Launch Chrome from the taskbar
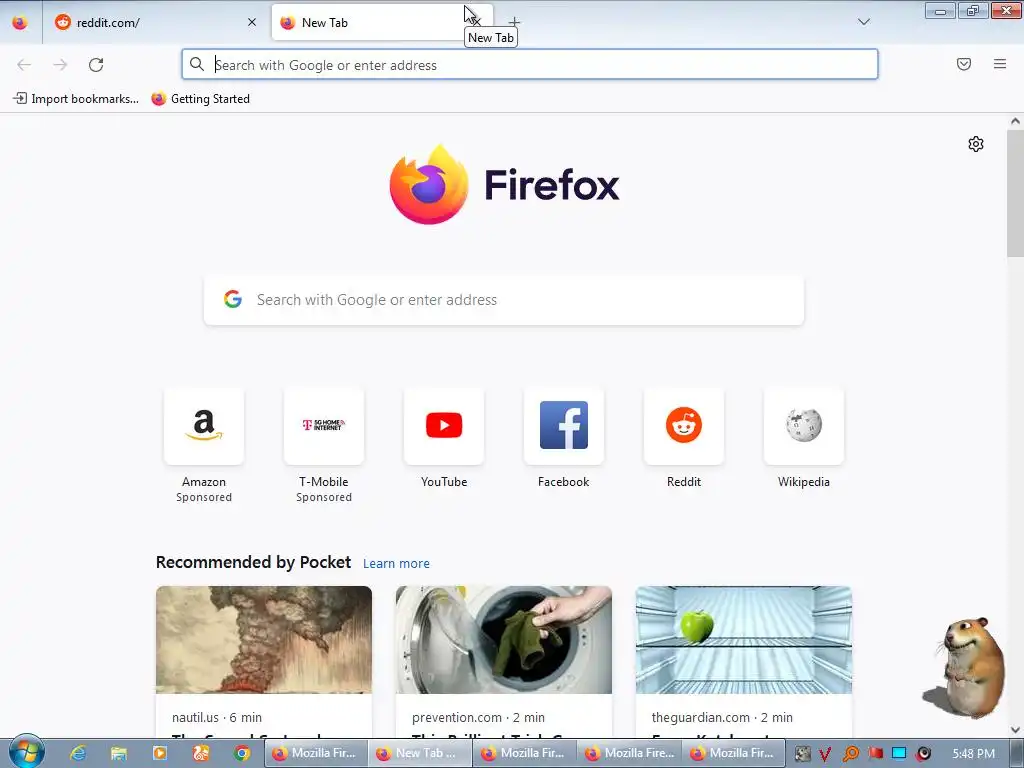This screenshot has height=768, width=1024. [x=242, y=754]
